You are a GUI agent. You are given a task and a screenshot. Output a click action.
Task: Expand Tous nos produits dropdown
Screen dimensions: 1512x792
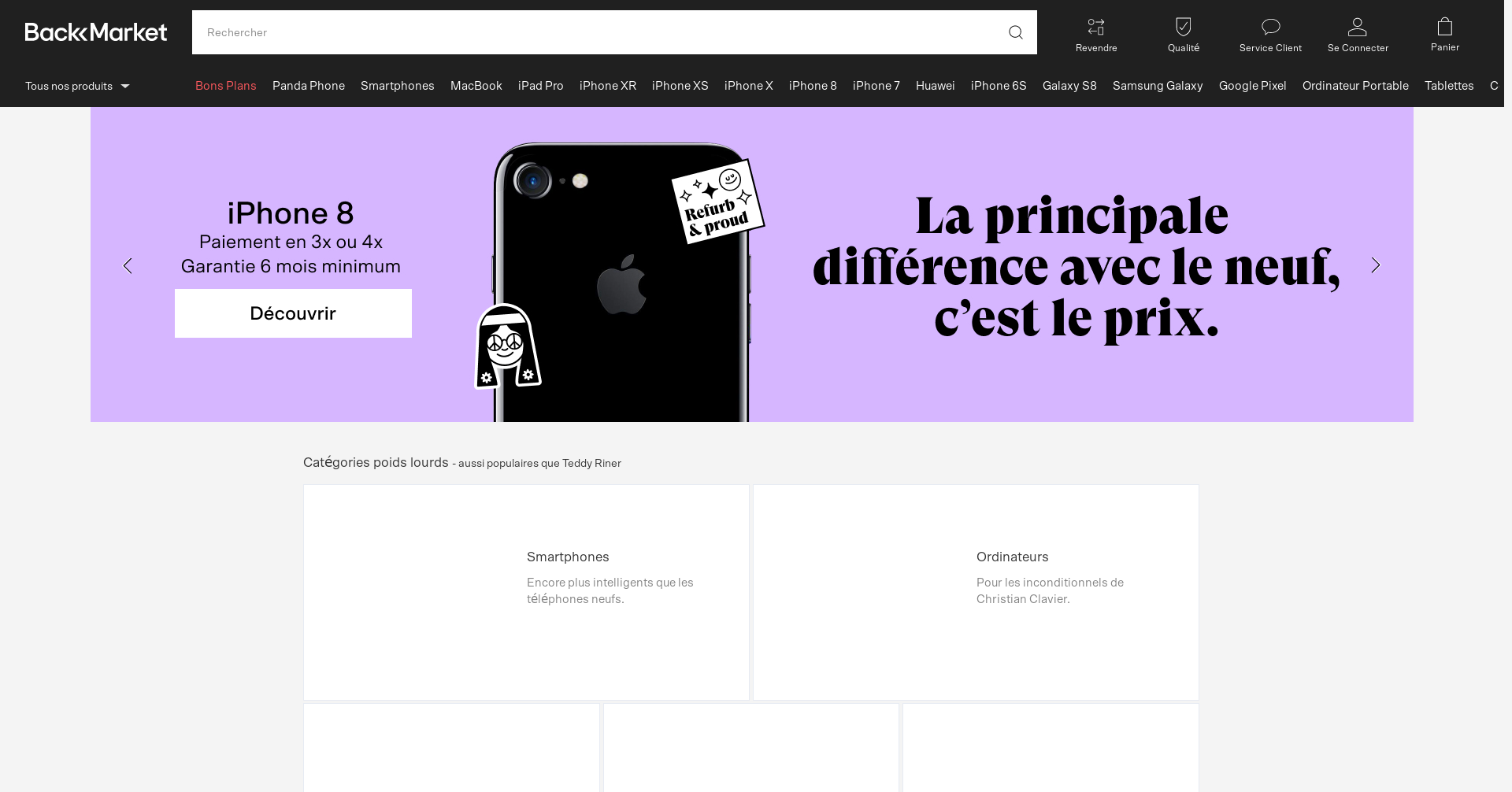click(77, 86)
